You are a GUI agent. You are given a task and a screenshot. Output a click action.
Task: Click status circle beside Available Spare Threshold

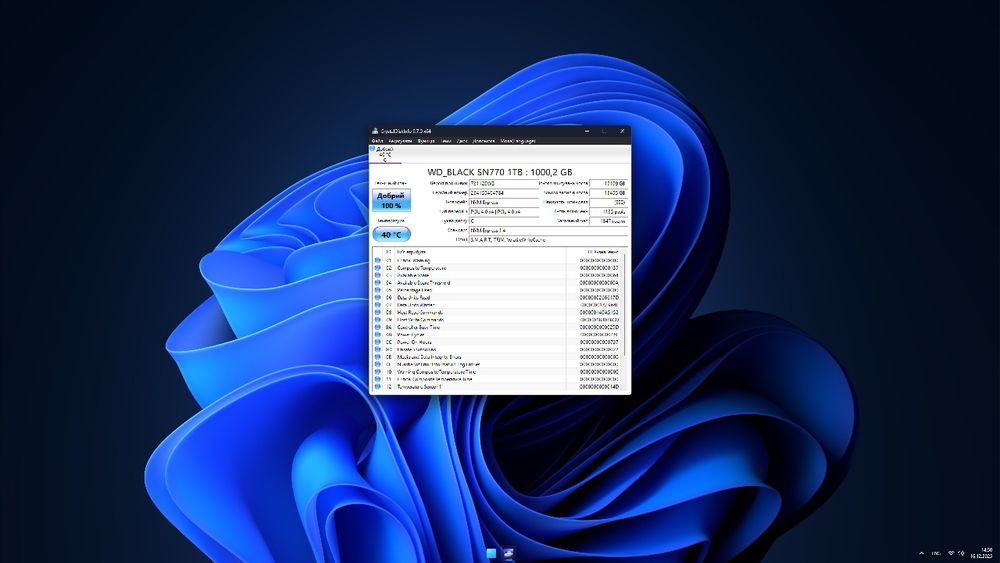[378, 282]
